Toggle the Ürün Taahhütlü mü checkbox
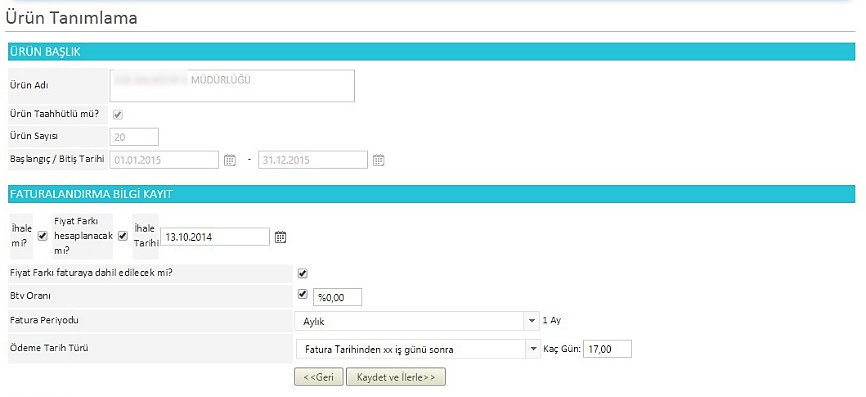Screen dimensions: 866x397 pyautogui.click(x=117, y=115)
